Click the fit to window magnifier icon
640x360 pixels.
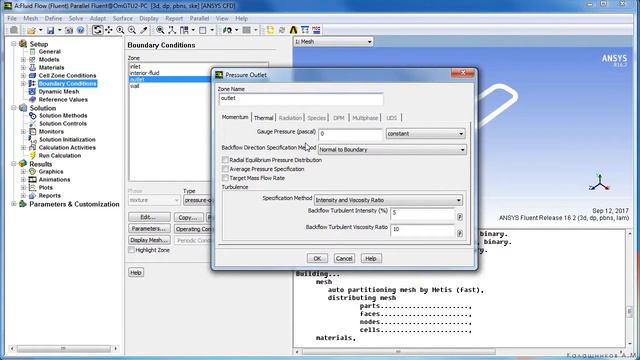coord(160,30)
